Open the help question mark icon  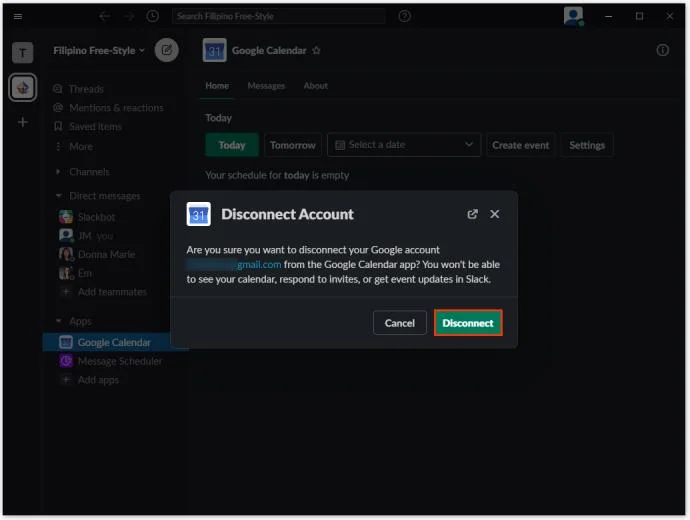[404, 16]
